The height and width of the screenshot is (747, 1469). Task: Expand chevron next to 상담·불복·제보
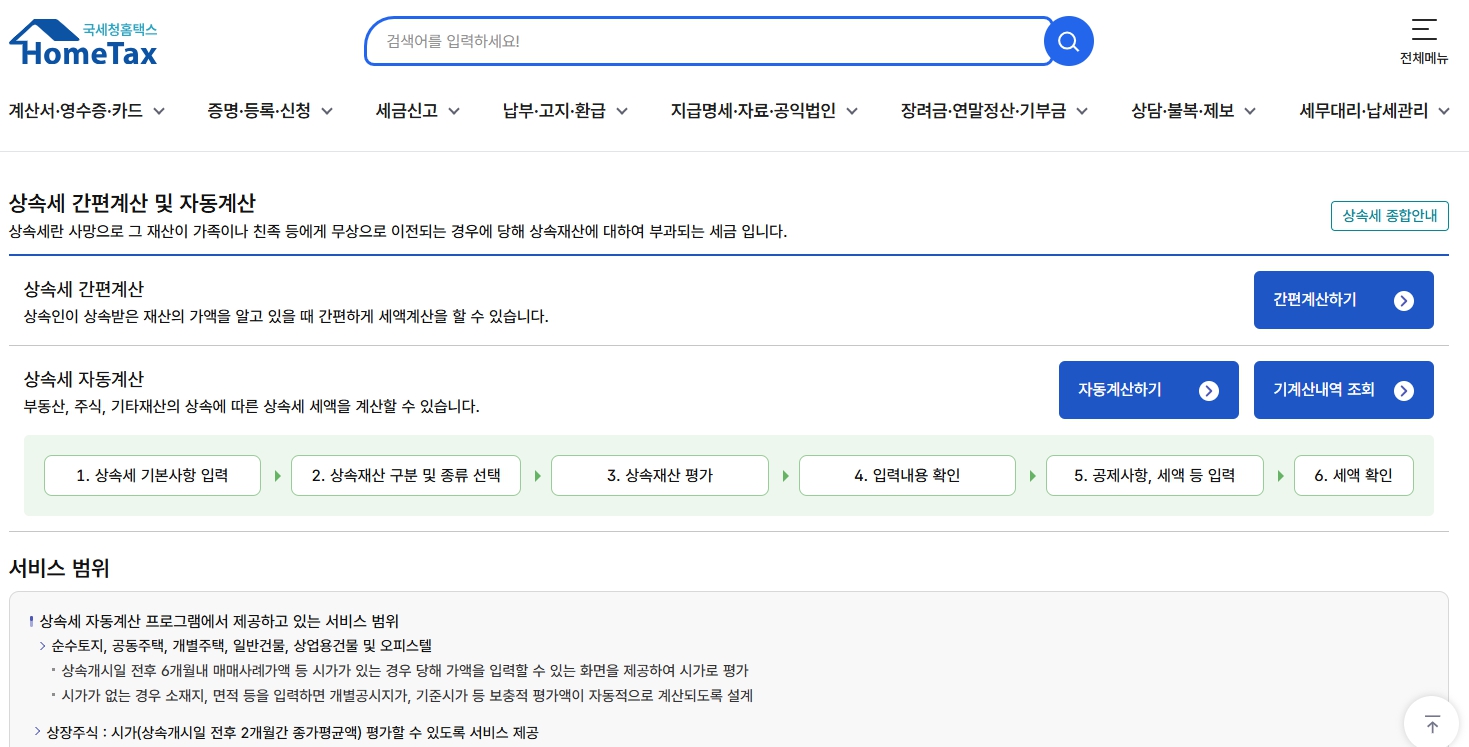[x=1250, y=111]
